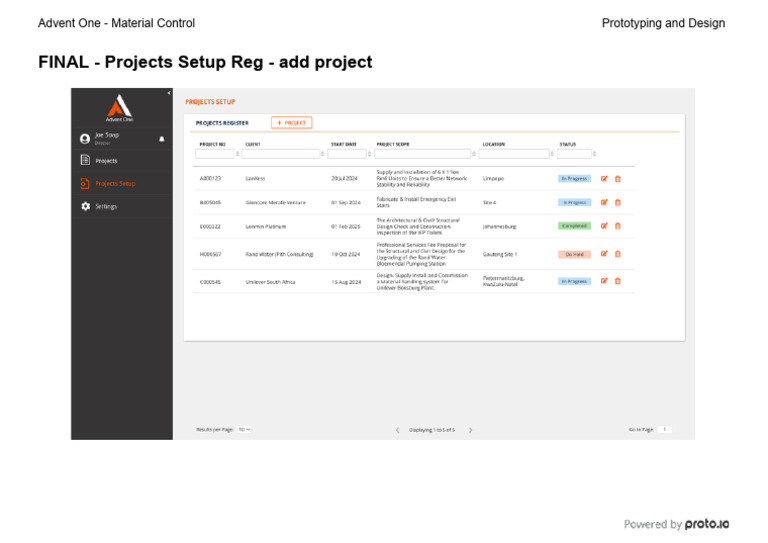Viewport: 768px width, 543px height.
Task: Click the Projects Setup sidebar icon
Action: coord(85,183)
